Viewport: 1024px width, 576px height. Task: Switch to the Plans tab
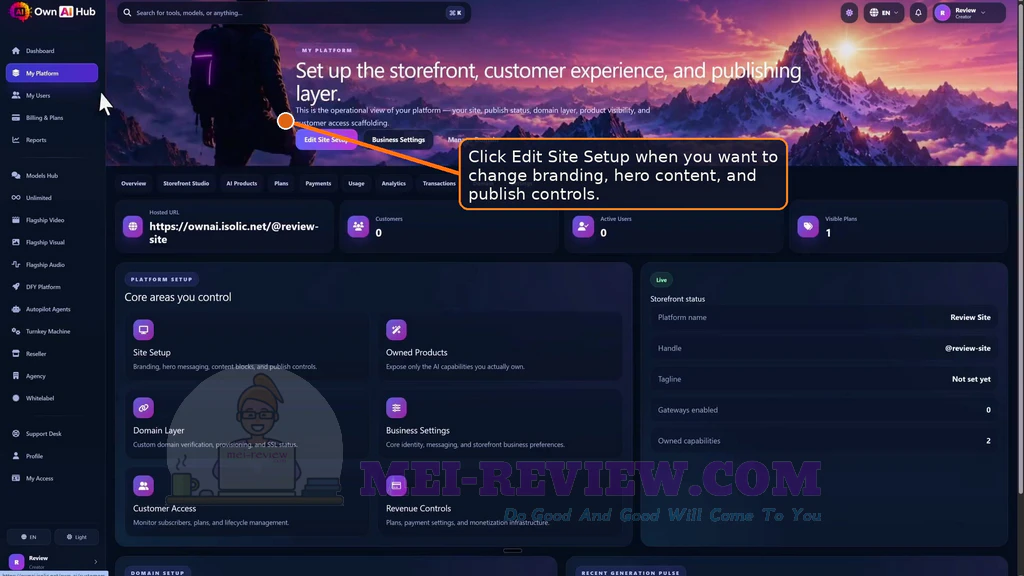(x=281, y=184)
